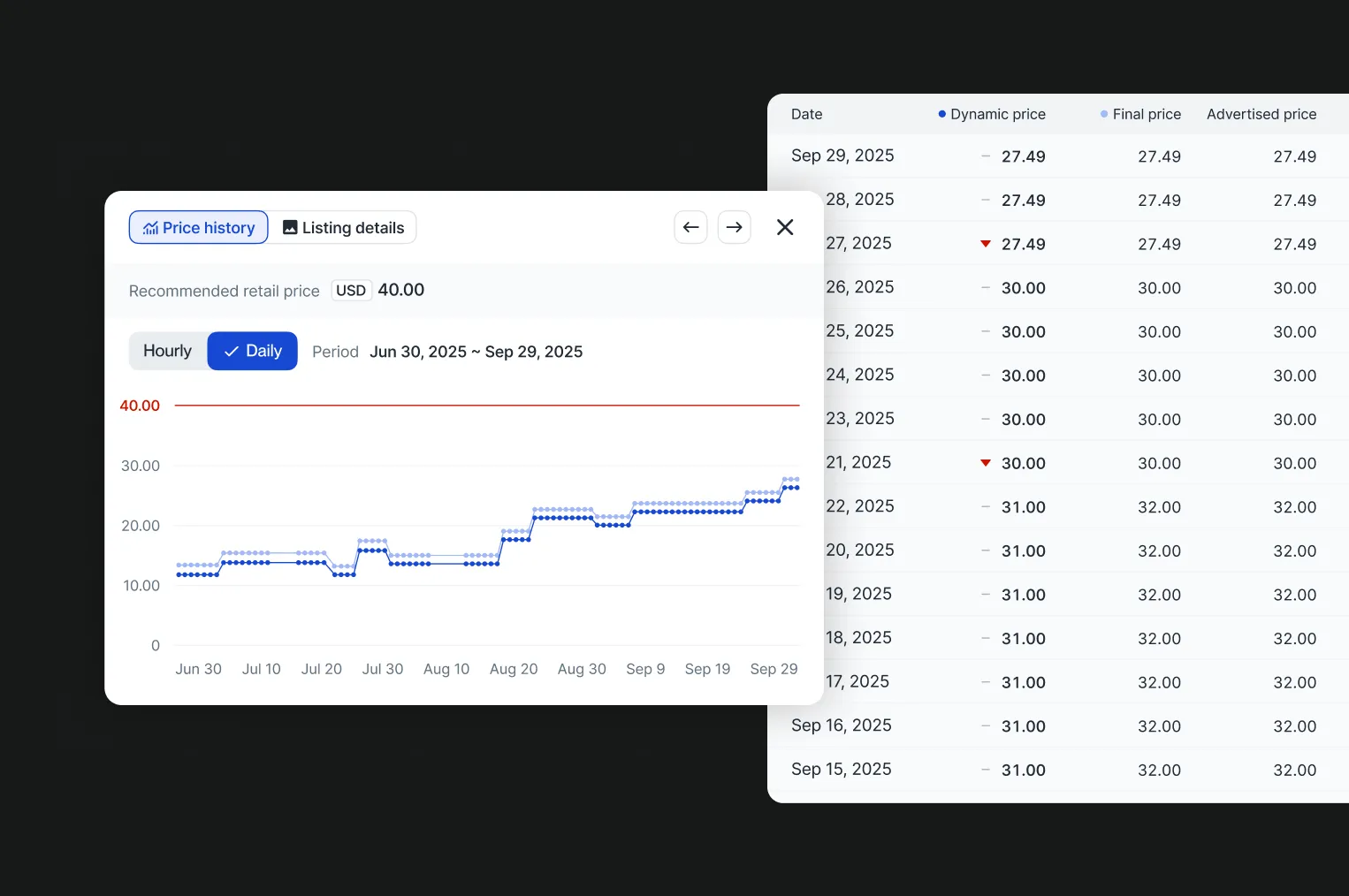Click the previous arrow button
Screen dimensions: 1349x896
point(690,227)
